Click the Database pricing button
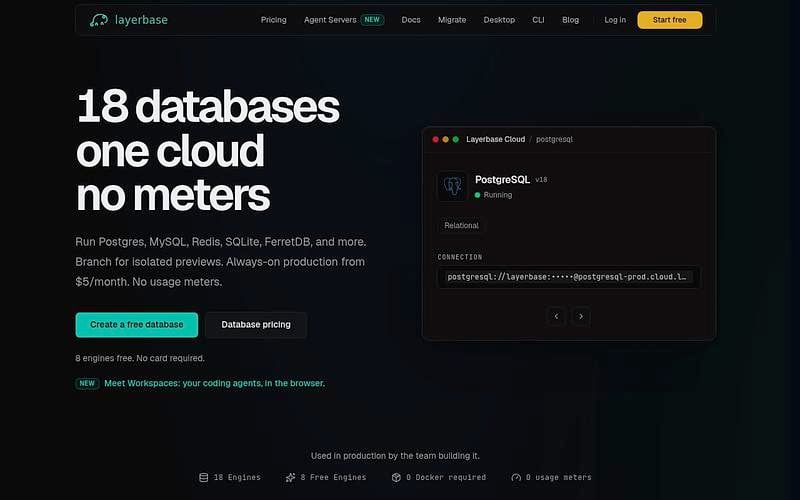The height and width of the screenshot is (500, 800). (x=256, y=325)
